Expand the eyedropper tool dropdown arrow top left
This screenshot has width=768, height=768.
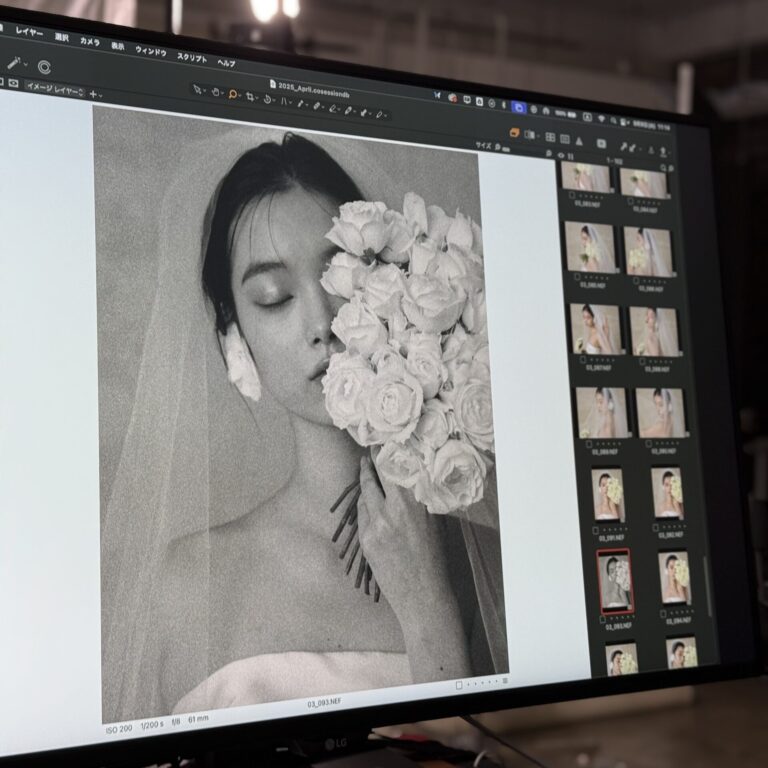(25, 64)
